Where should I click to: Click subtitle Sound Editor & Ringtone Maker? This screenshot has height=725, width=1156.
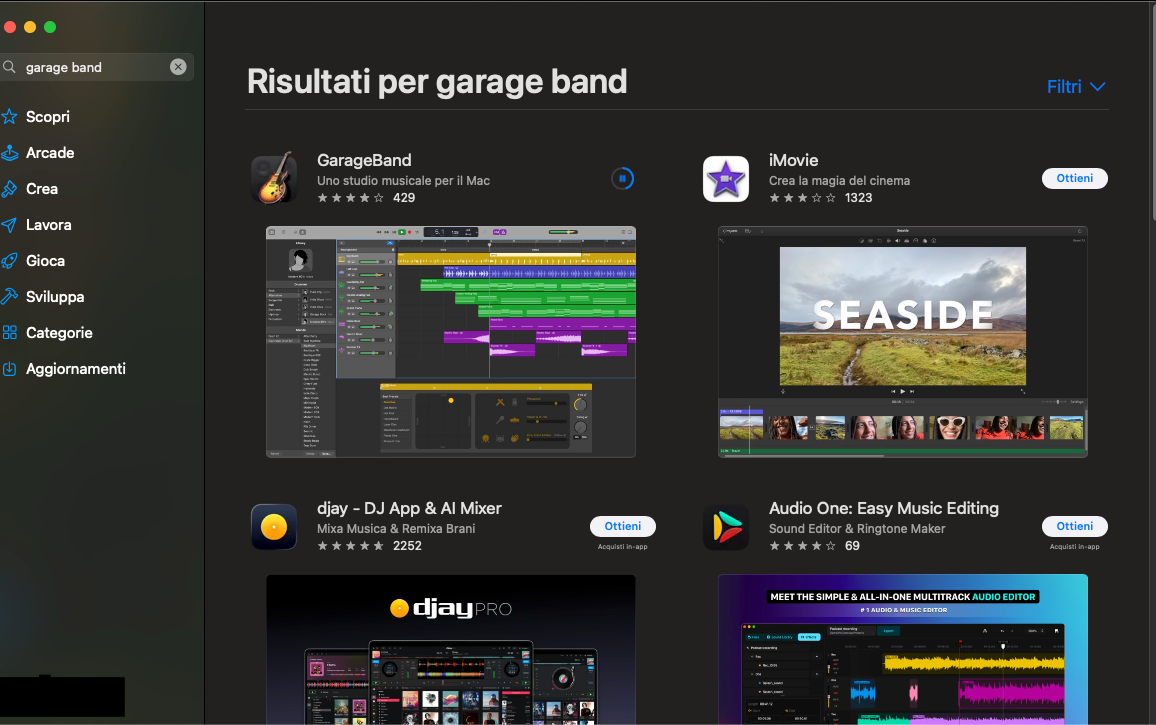857,529
